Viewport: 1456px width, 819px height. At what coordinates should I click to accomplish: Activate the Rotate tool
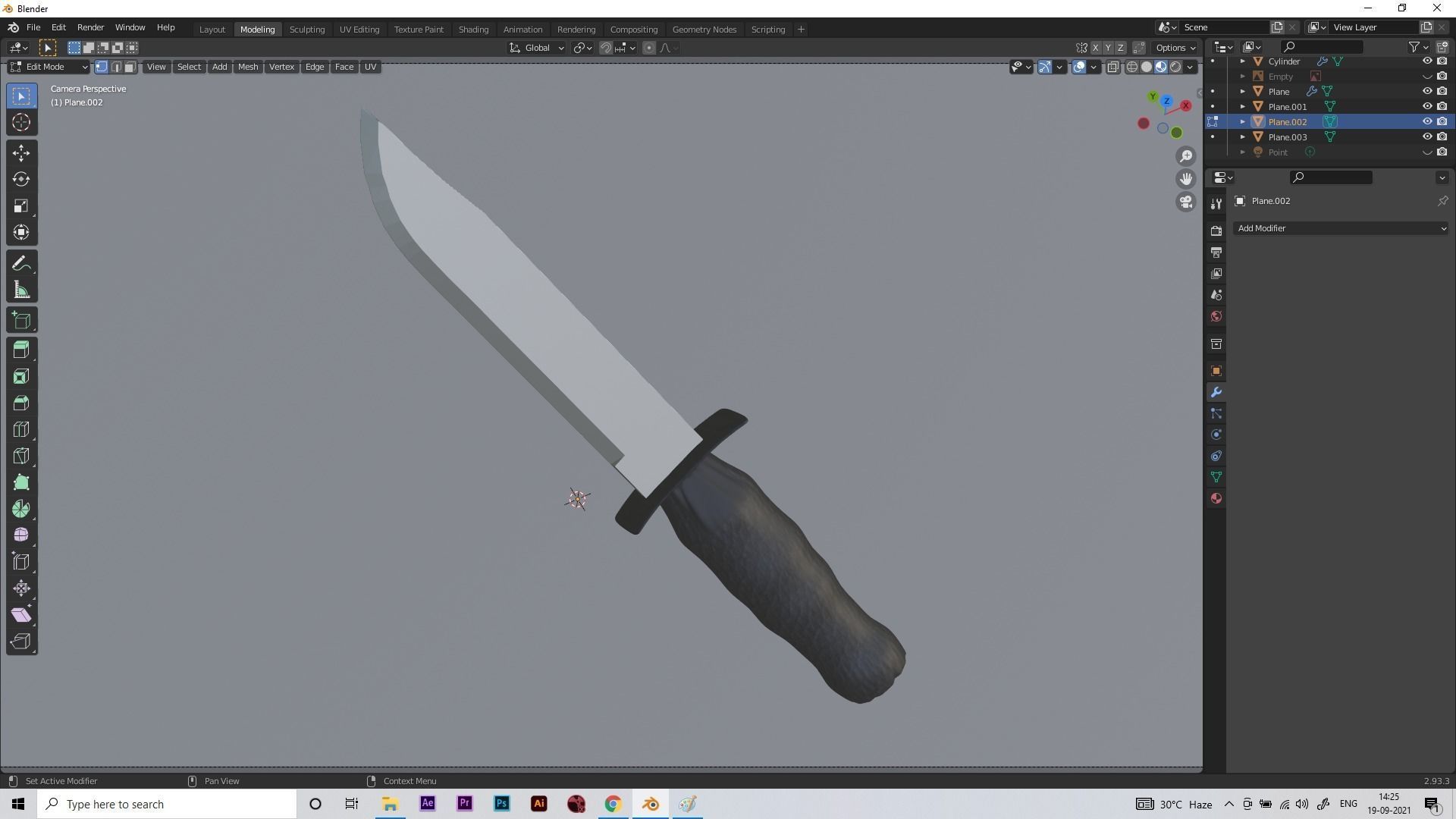pos(21,180)
